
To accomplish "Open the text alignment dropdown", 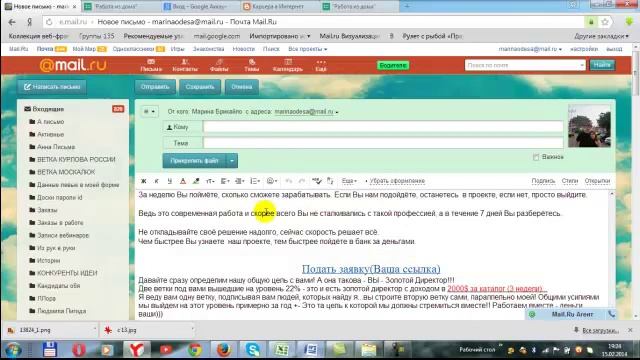I will coord(225,181).
